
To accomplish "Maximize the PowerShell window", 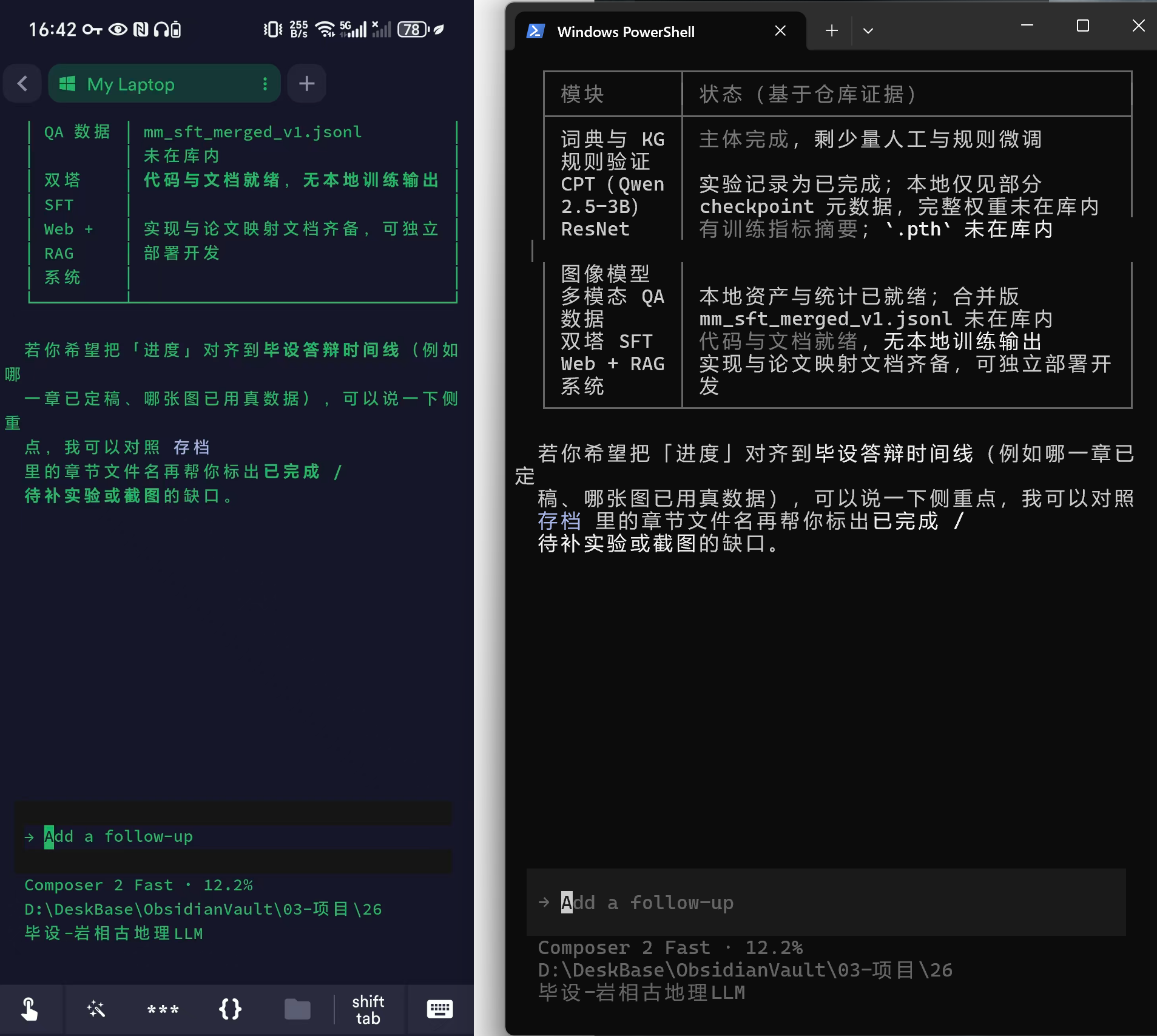I will (1083, 25).
